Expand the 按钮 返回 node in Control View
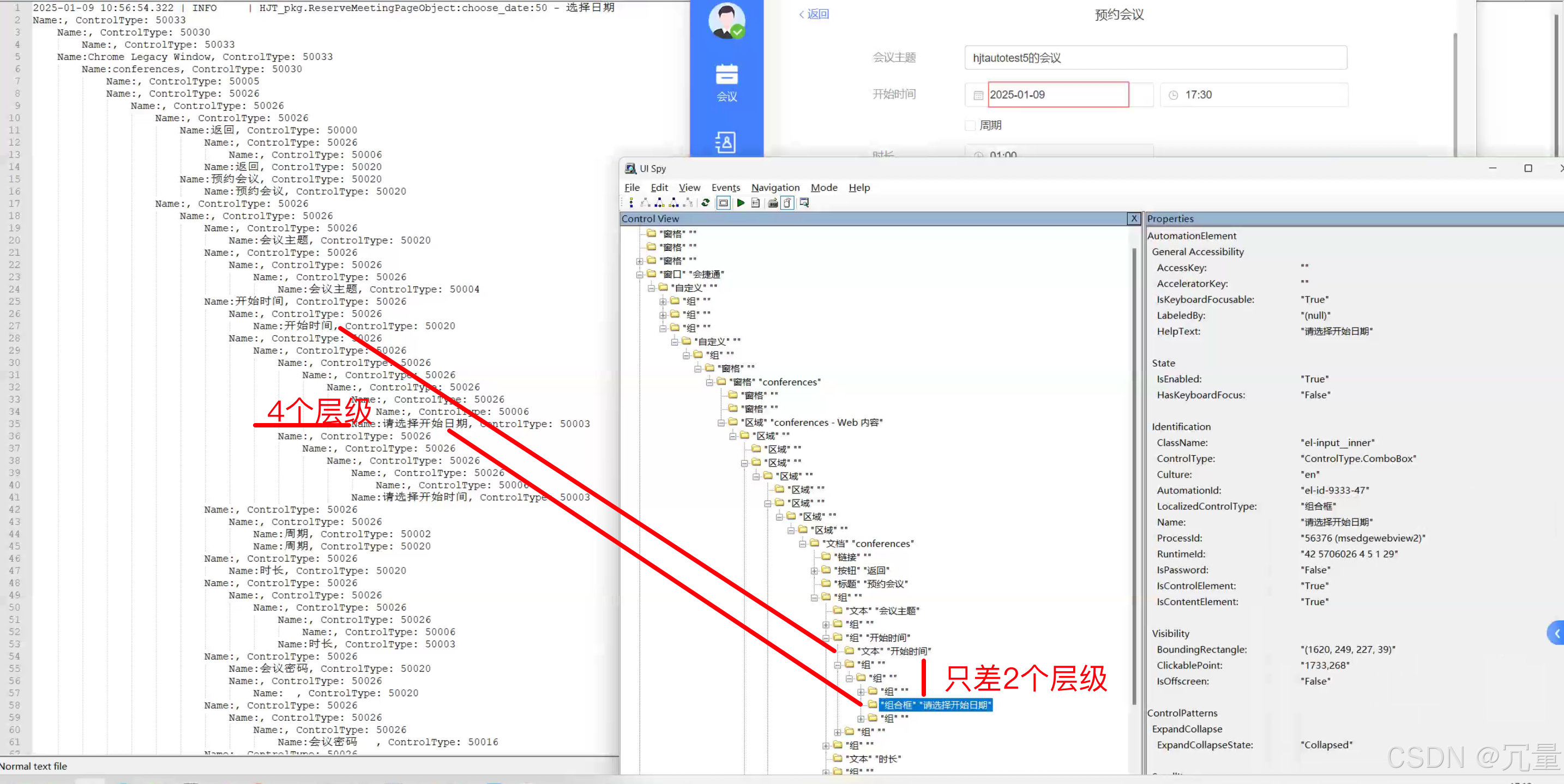The width and height of the screenshot is (1564, 784). (815, 570)
